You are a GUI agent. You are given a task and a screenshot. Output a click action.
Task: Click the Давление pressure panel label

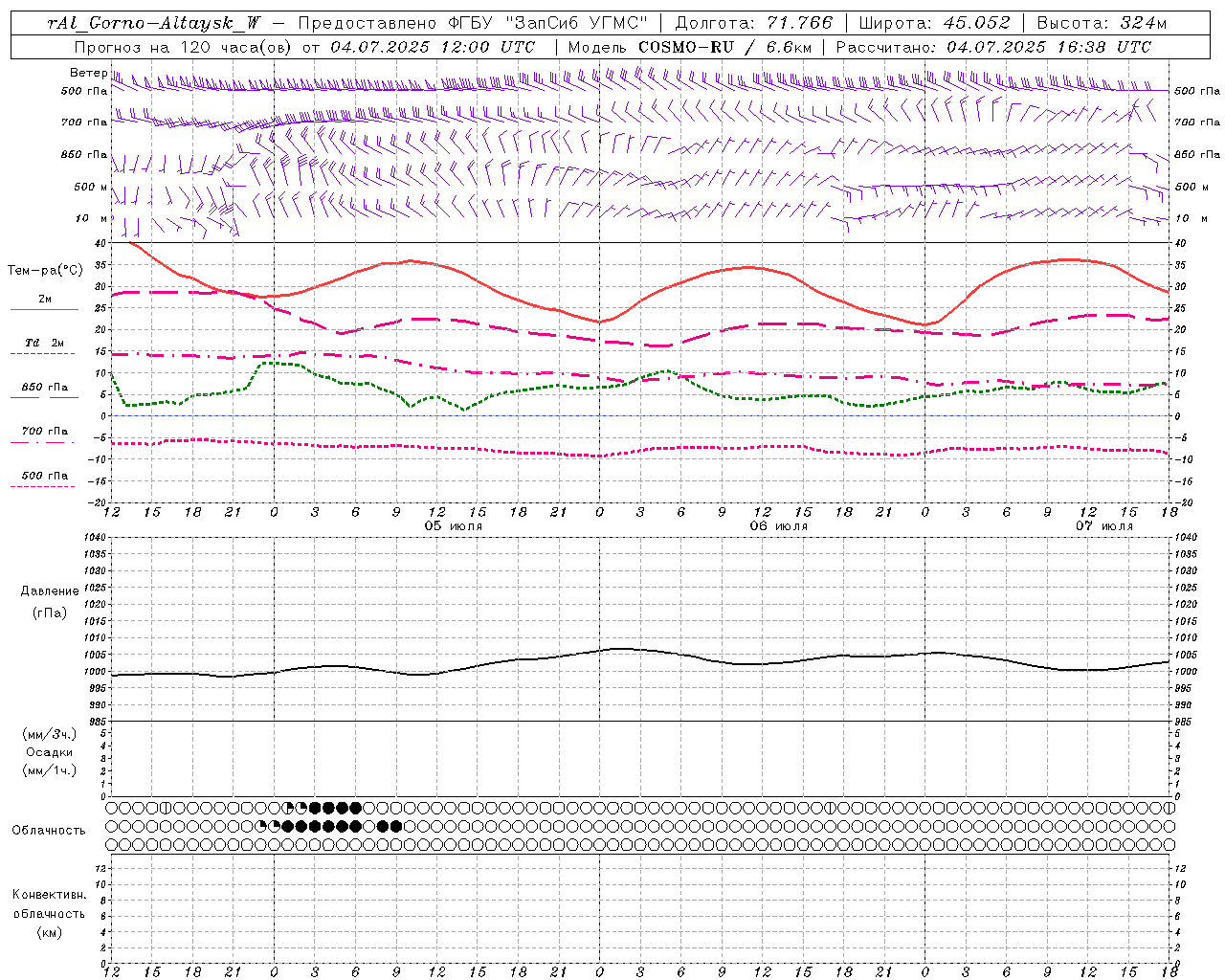[50, 591]
